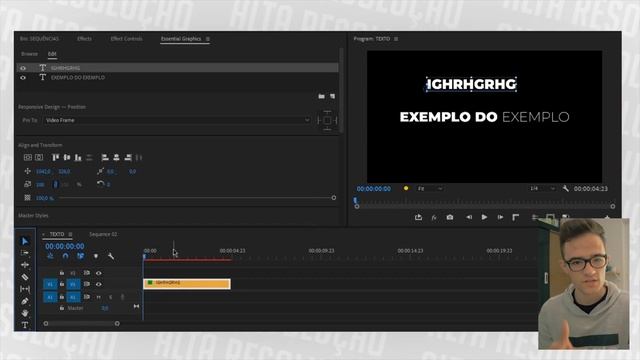
Task: Toggle the V1 track lock
Action: pos(62,284)
